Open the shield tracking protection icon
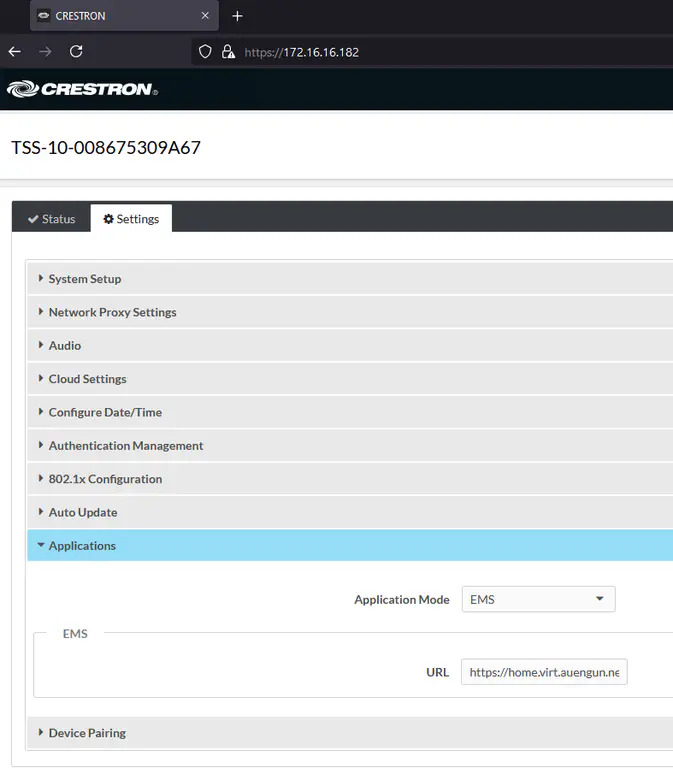 coord(205,51)
